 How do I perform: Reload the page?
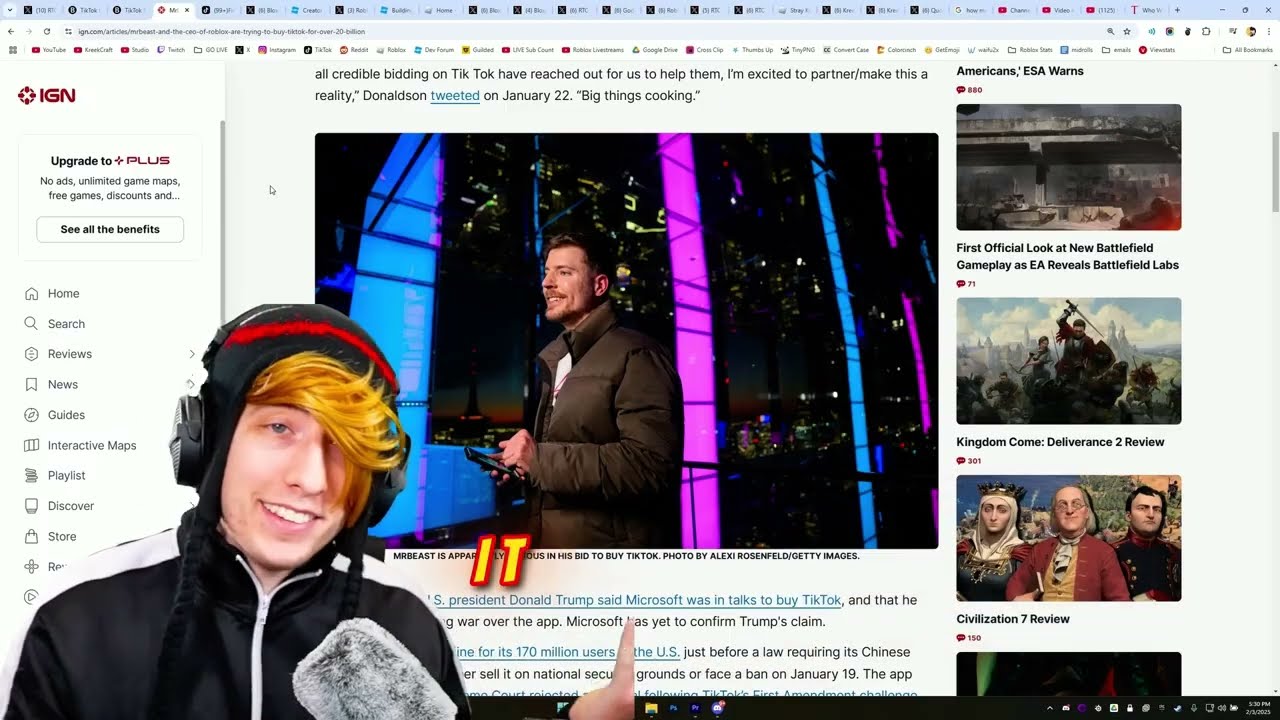(x=46, y=31)
